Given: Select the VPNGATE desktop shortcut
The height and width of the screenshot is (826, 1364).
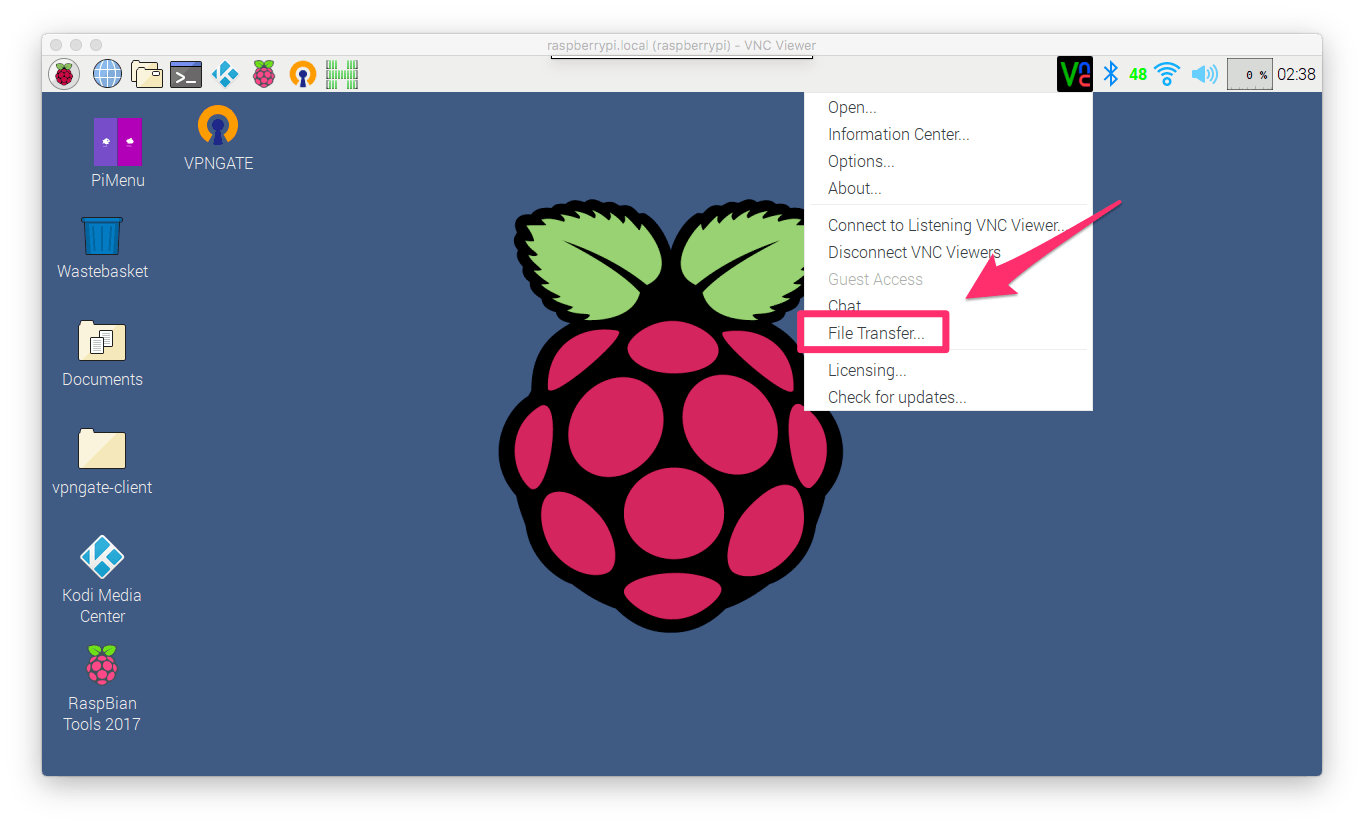Looking at the screenshot, I should 218,138.
